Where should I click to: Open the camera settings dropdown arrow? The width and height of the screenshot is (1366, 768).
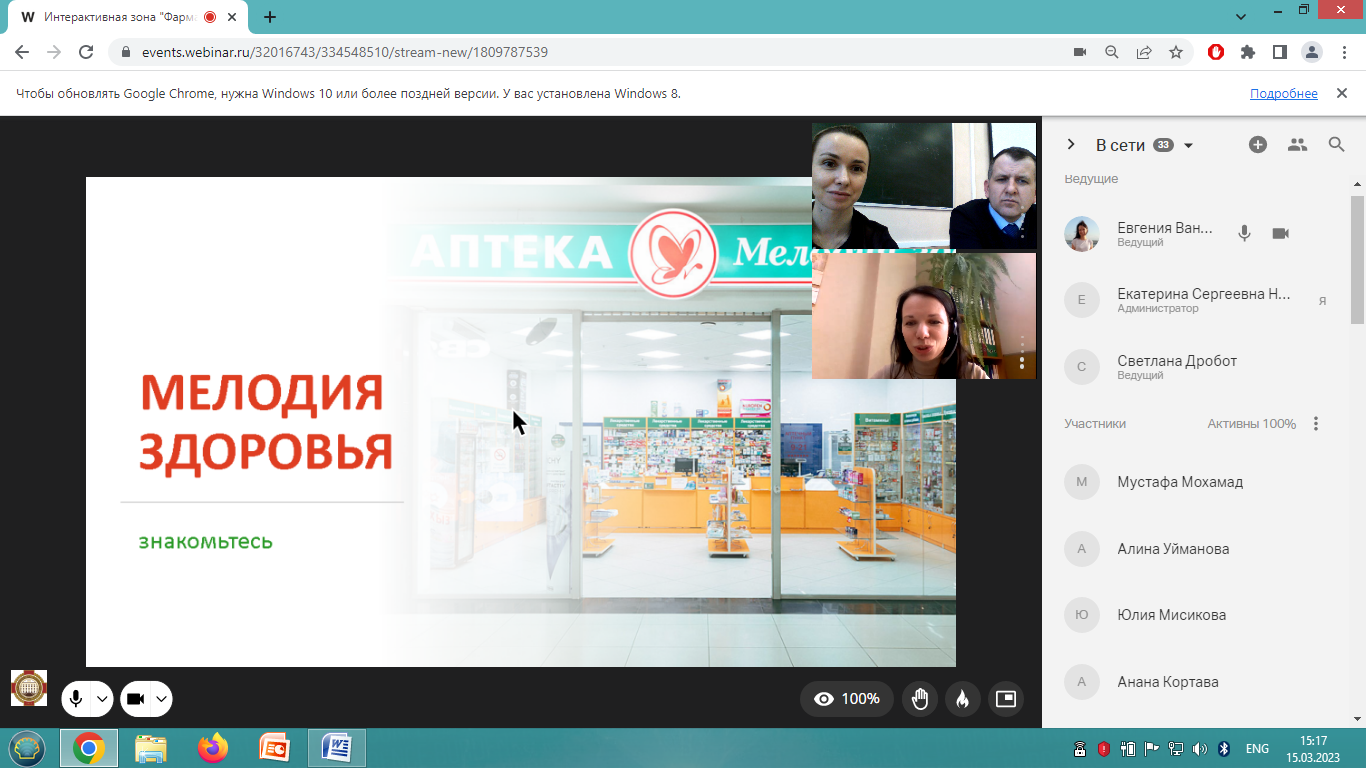point(161,699)
